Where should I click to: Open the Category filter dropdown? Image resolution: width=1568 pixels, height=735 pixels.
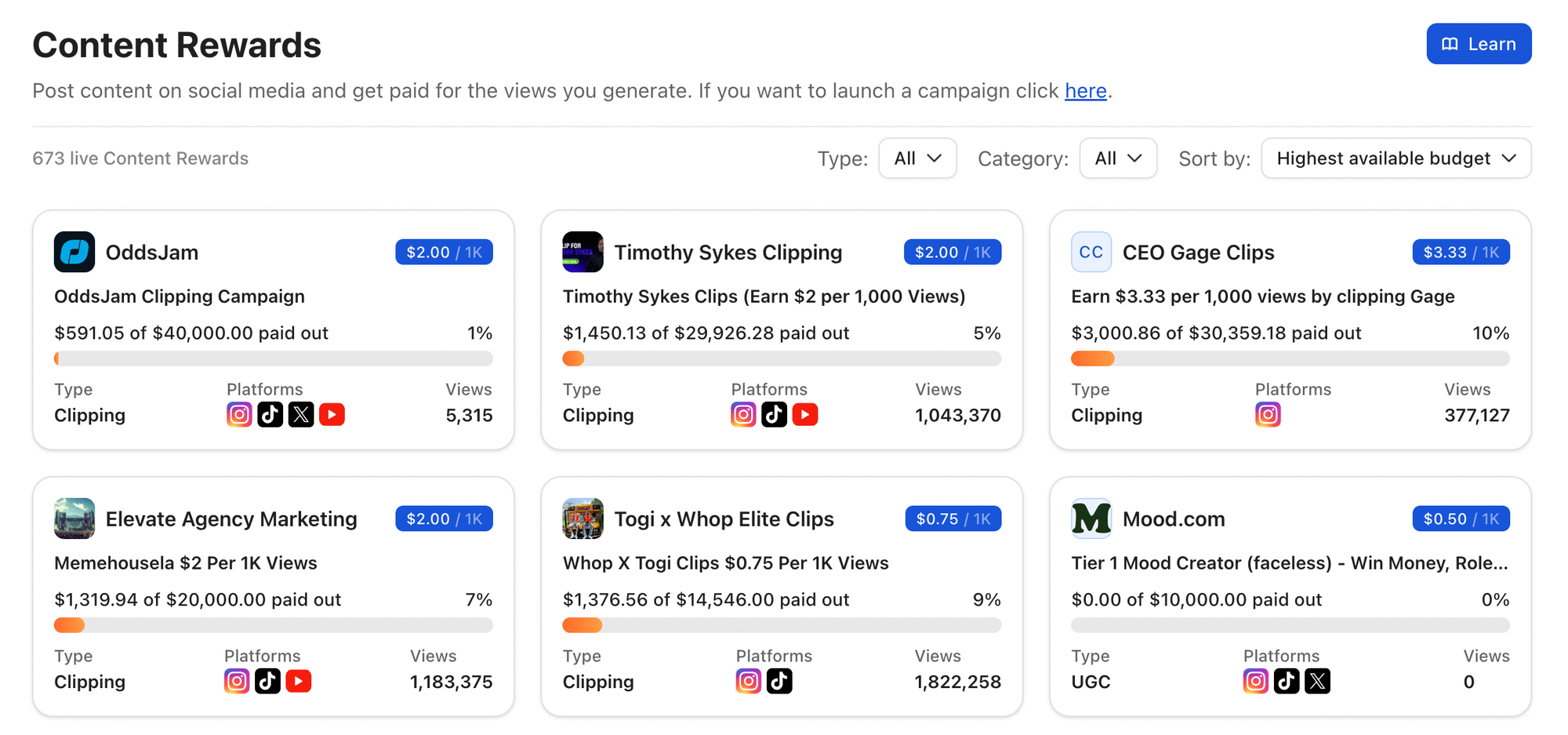pyautogui.click(x=1117, y=158)
